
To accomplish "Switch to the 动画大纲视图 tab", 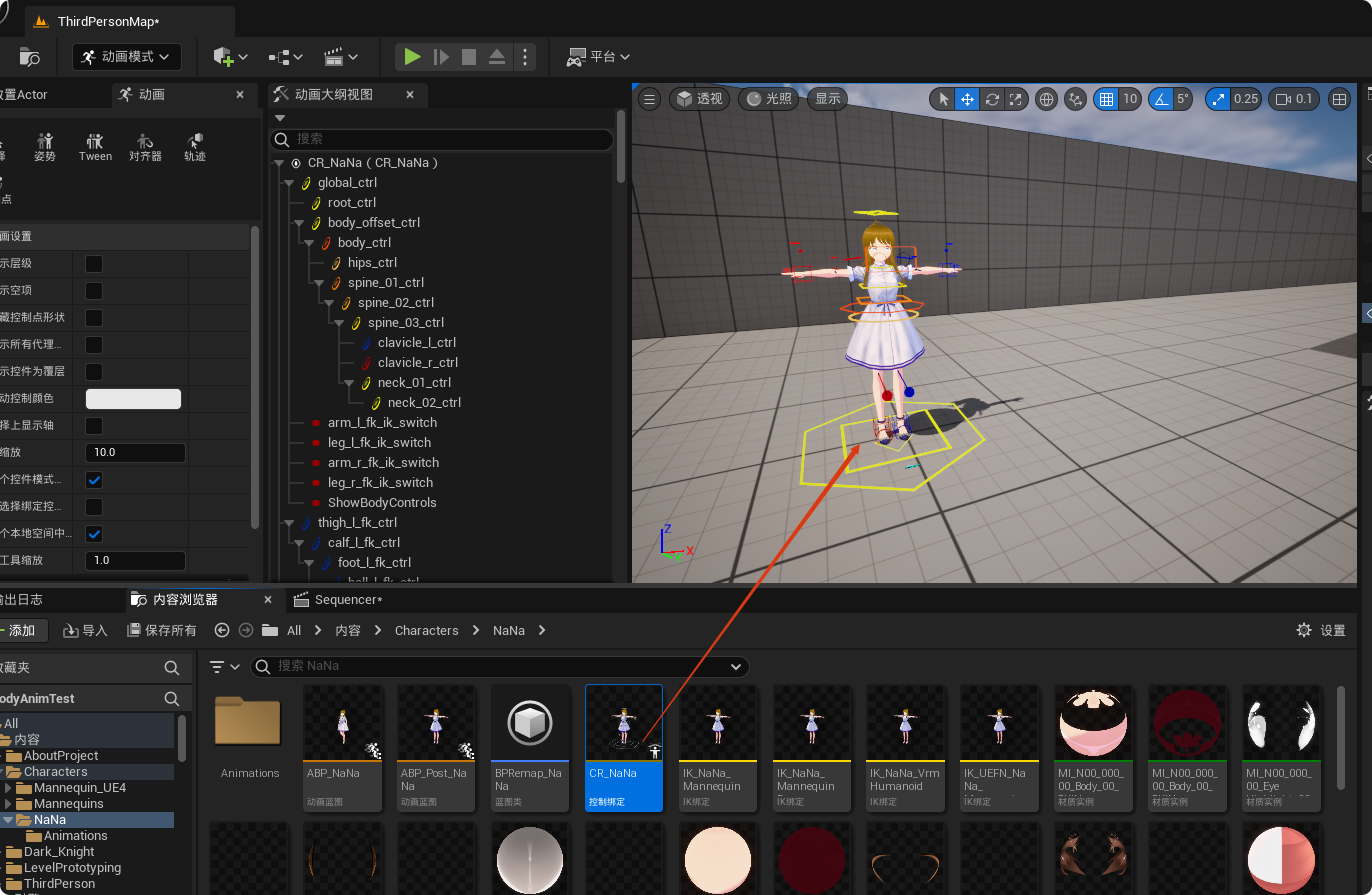I will (x=333, y=94).
